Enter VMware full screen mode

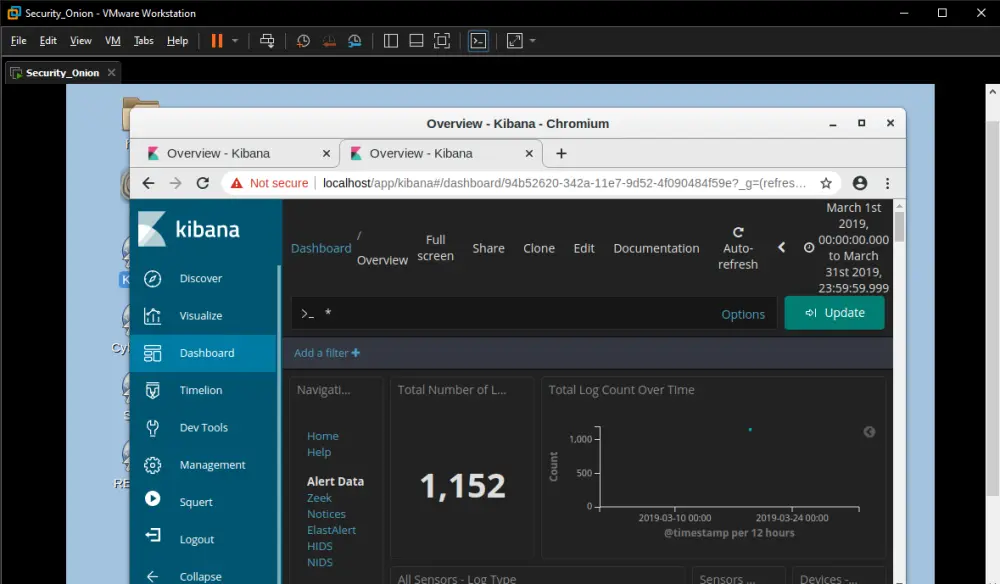tap(441, 41)
